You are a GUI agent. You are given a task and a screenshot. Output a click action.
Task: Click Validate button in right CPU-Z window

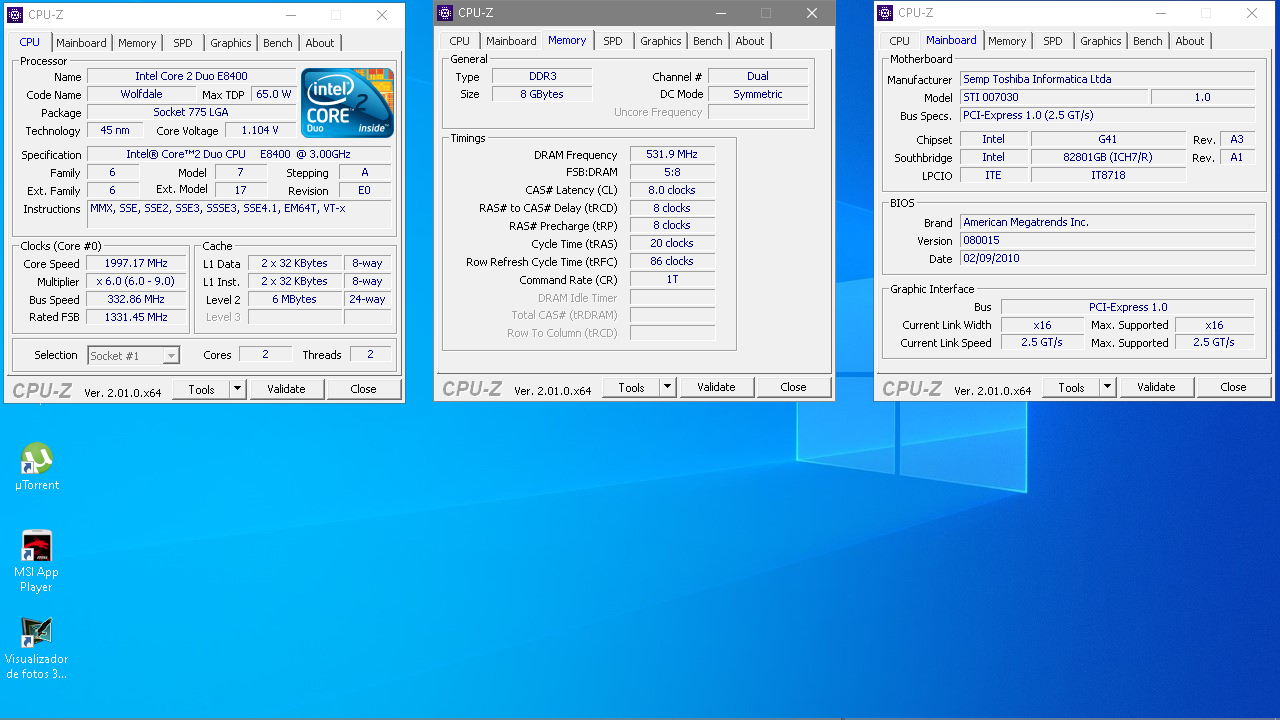point(1156,387)
